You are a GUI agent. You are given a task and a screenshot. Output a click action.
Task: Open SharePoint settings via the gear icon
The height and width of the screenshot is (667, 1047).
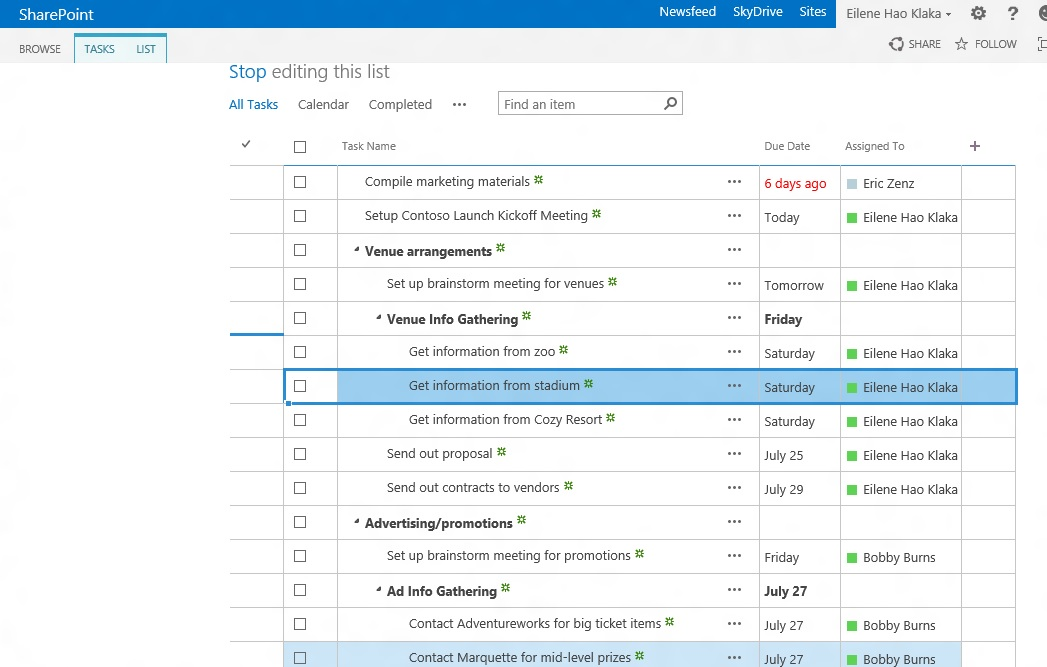(x=978, y=13)
